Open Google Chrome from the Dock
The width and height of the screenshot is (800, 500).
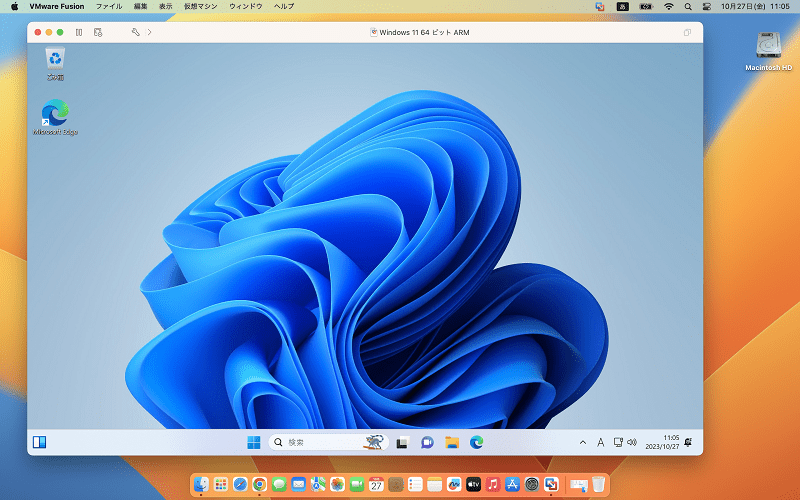259,484
